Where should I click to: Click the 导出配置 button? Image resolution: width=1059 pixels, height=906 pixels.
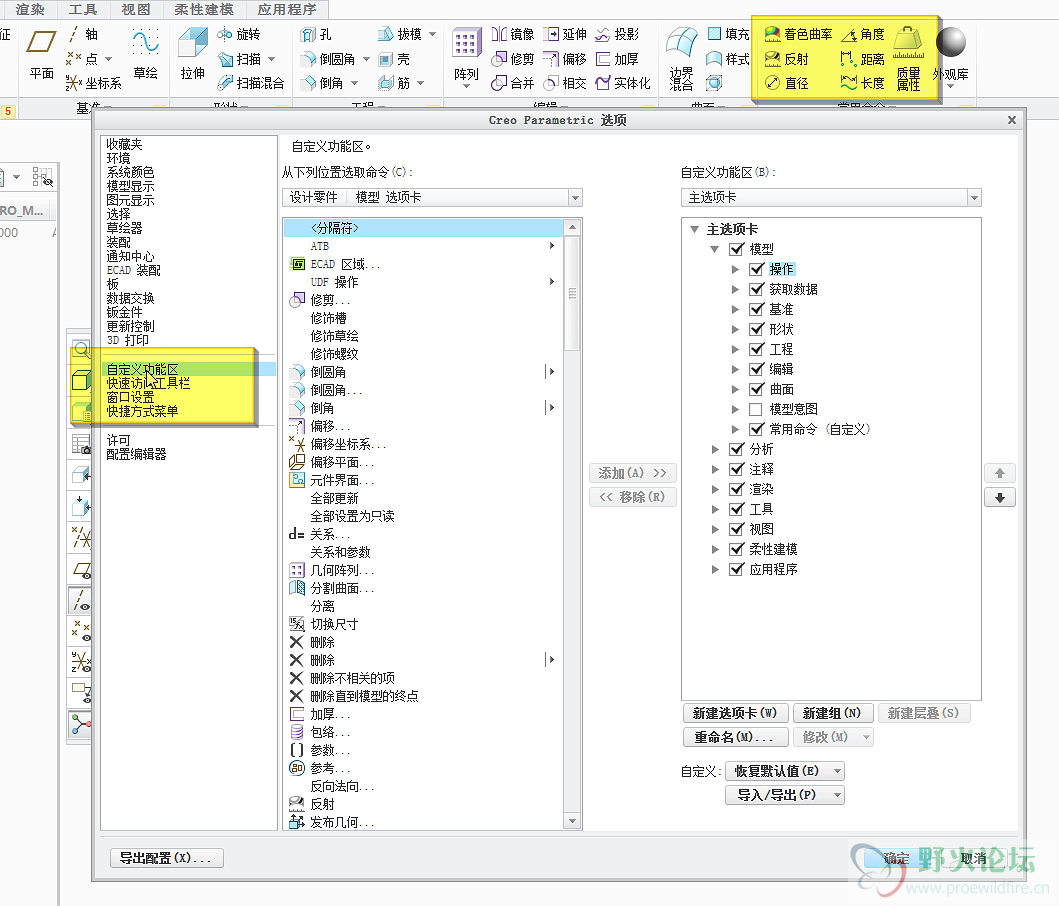(x=166, y=858)
